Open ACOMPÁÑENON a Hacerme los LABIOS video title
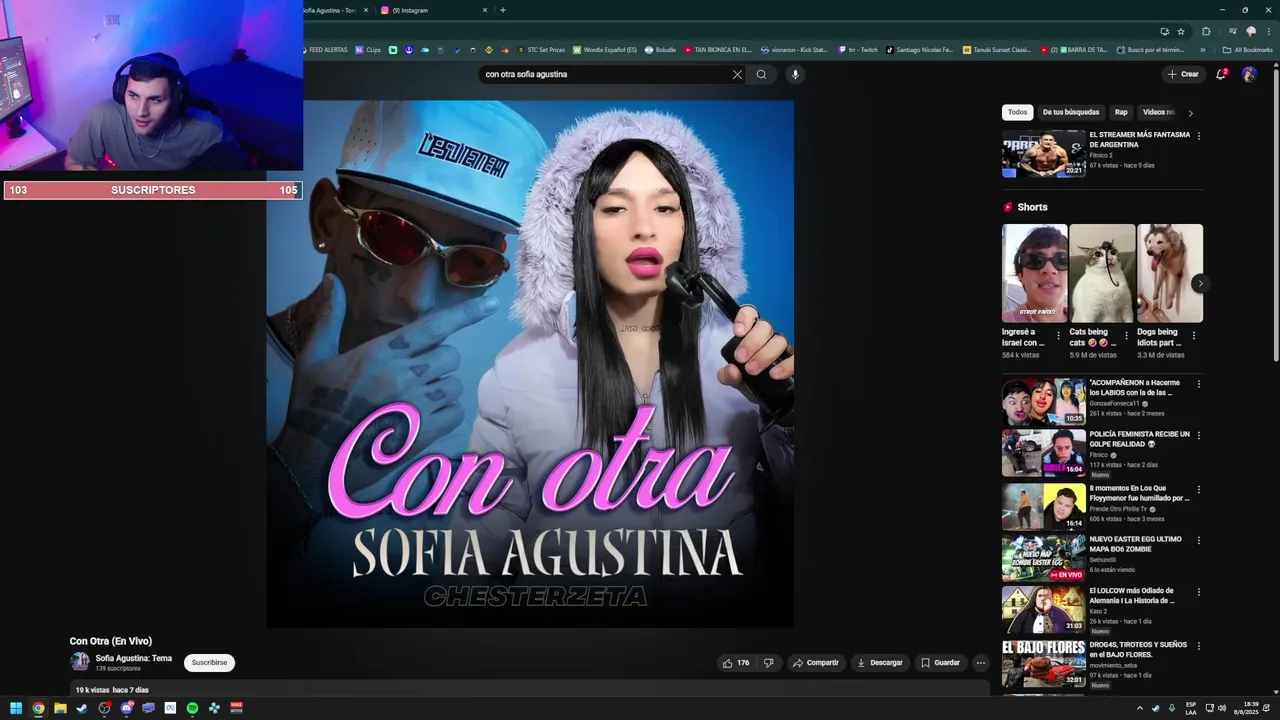 1135,387
